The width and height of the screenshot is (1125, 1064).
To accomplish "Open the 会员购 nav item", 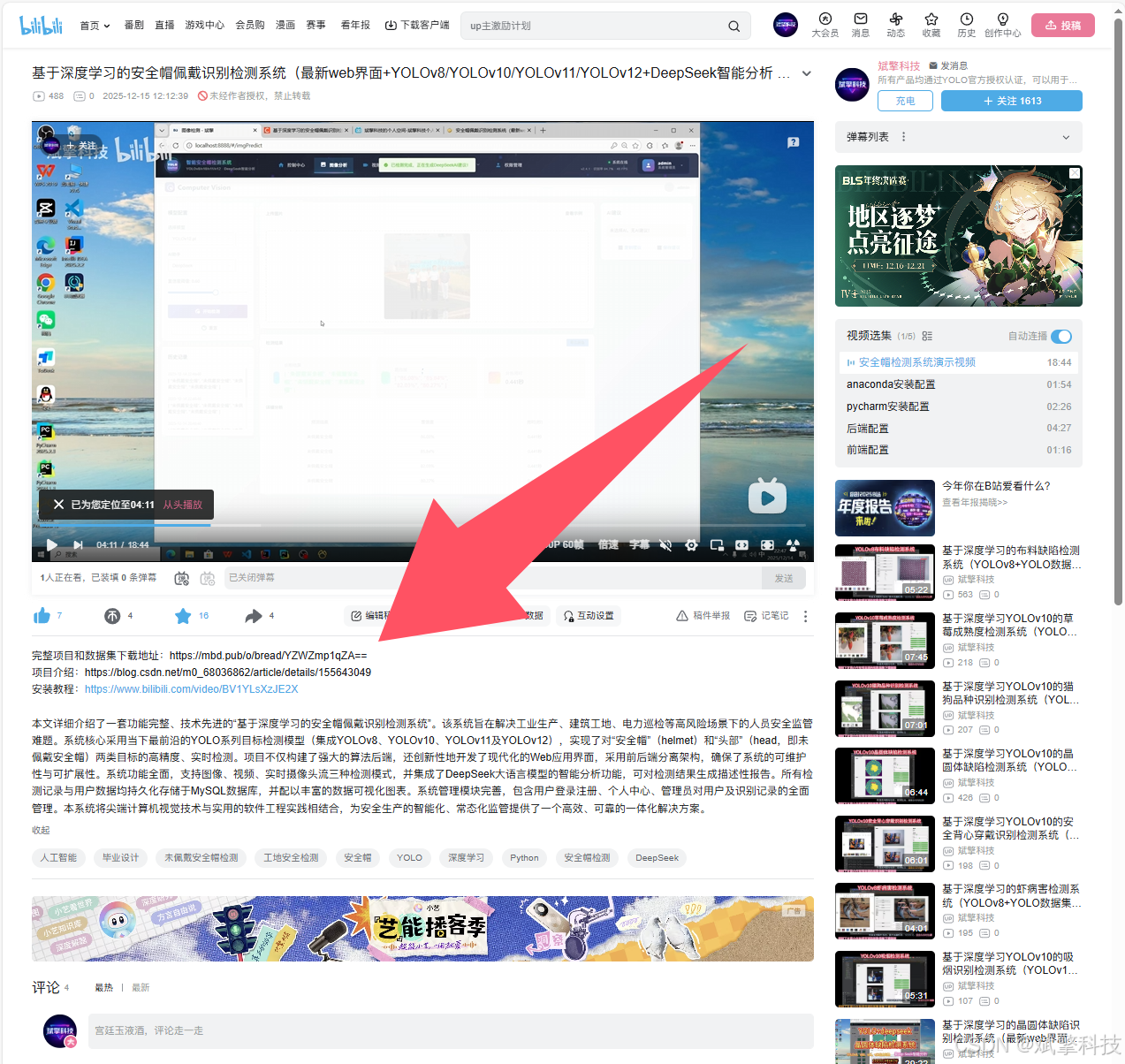I will pyautogui.click(x=250, y=25).
